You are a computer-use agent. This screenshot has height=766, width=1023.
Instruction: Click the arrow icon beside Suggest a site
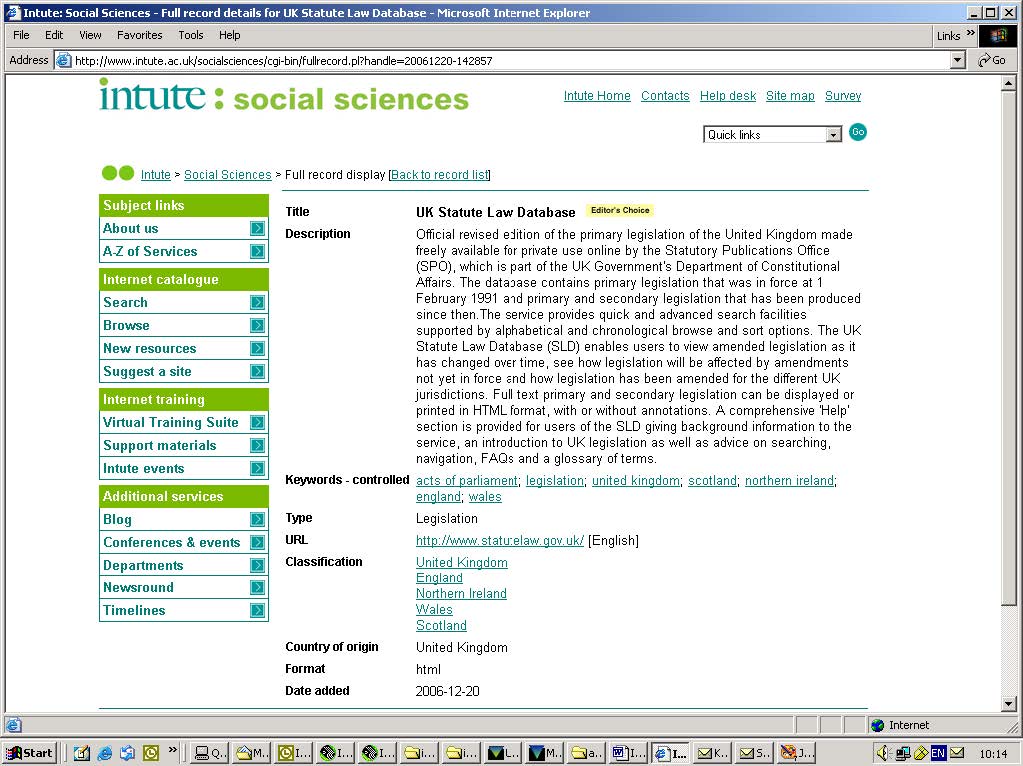coord(258,371)
